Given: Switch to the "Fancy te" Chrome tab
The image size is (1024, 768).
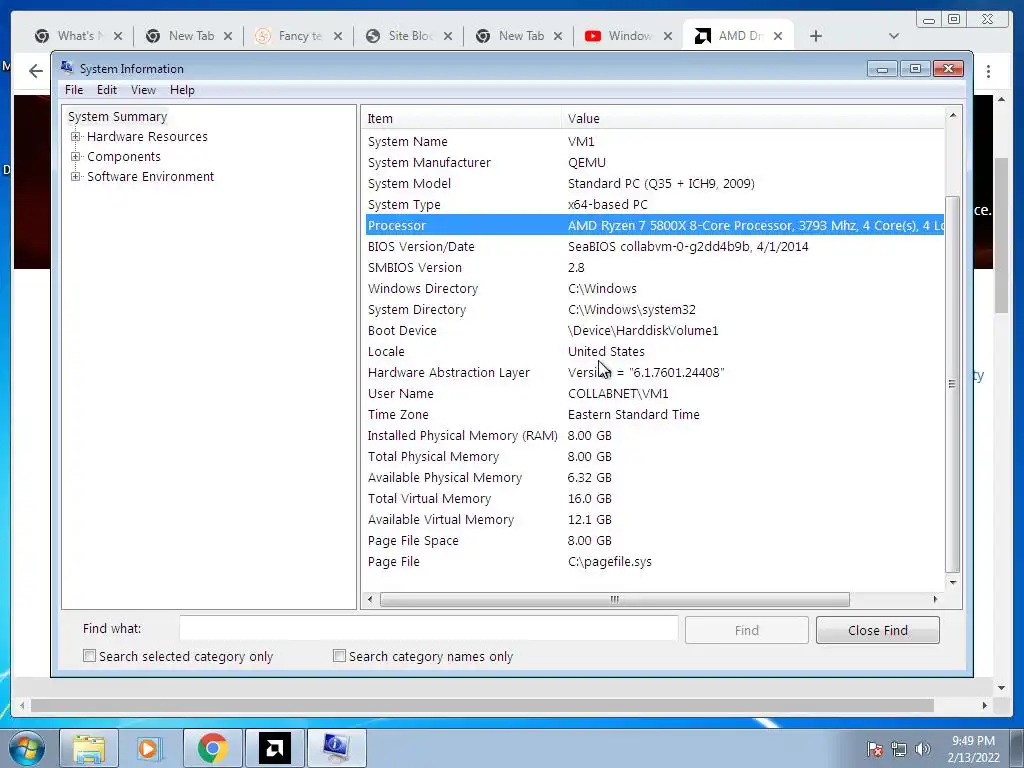Looking at the screenshot, I should (299, 36).
